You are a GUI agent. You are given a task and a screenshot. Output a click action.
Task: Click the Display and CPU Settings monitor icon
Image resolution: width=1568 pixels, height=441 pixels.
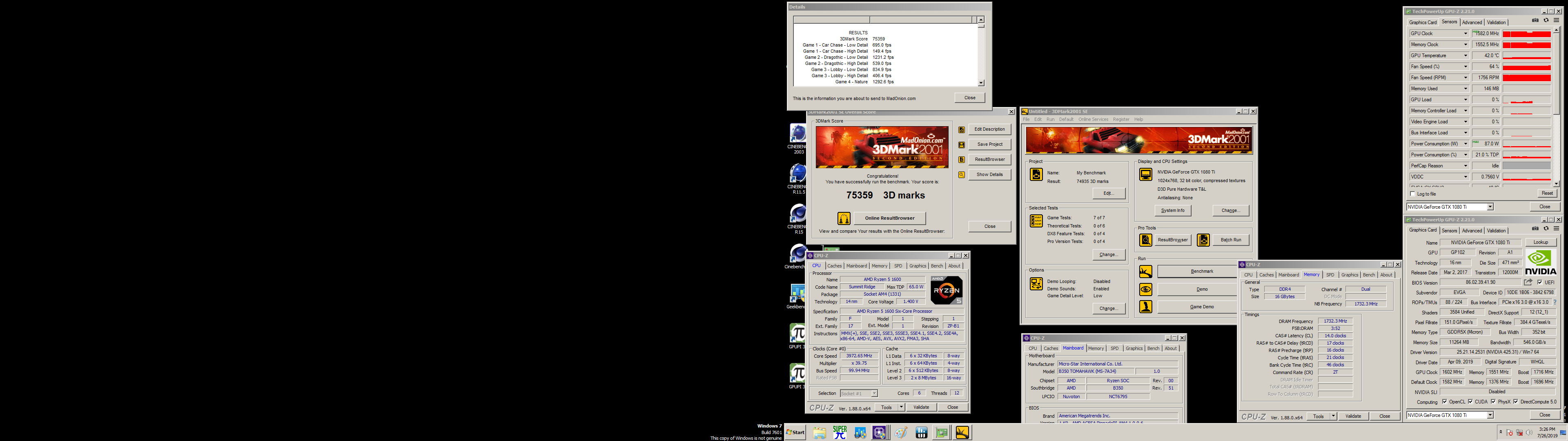[x=1145, y=175]
